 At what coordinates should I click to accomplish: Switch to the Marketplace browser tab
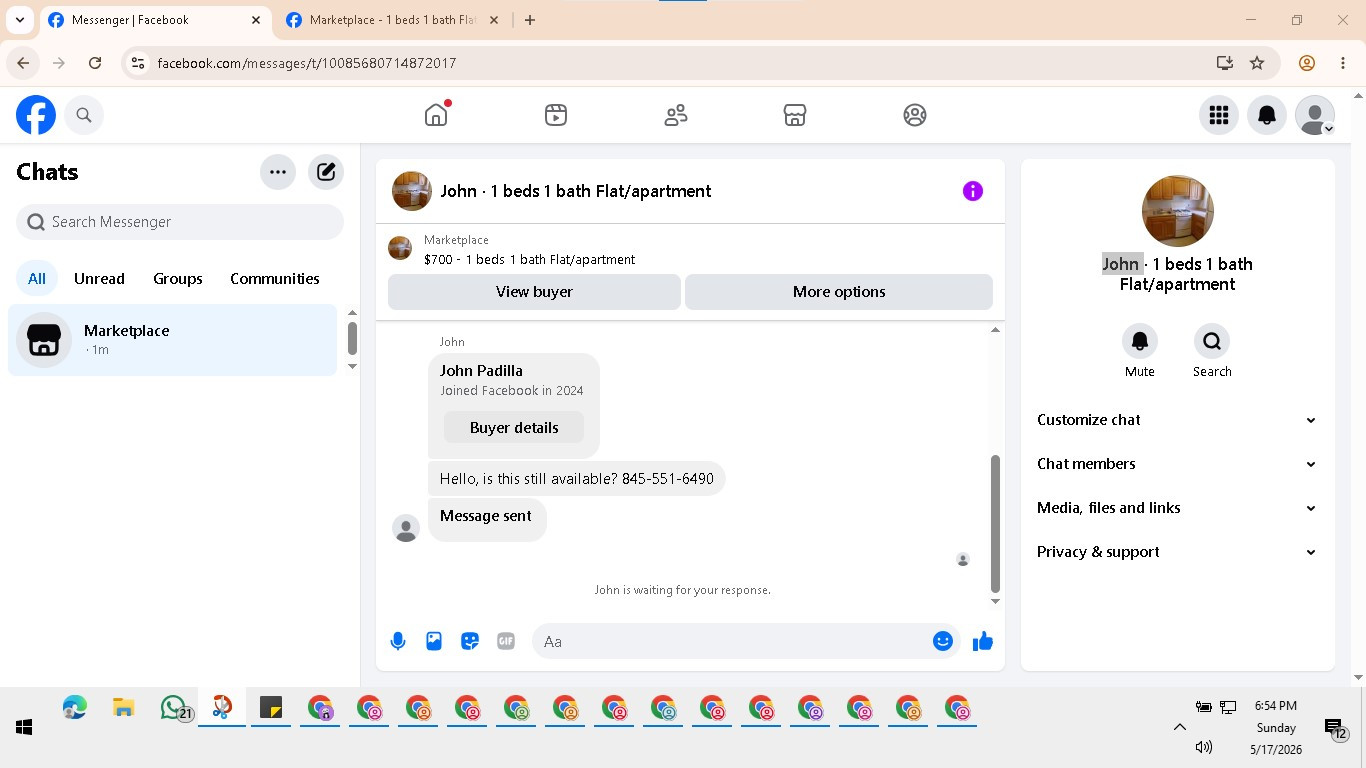[394, 20]
